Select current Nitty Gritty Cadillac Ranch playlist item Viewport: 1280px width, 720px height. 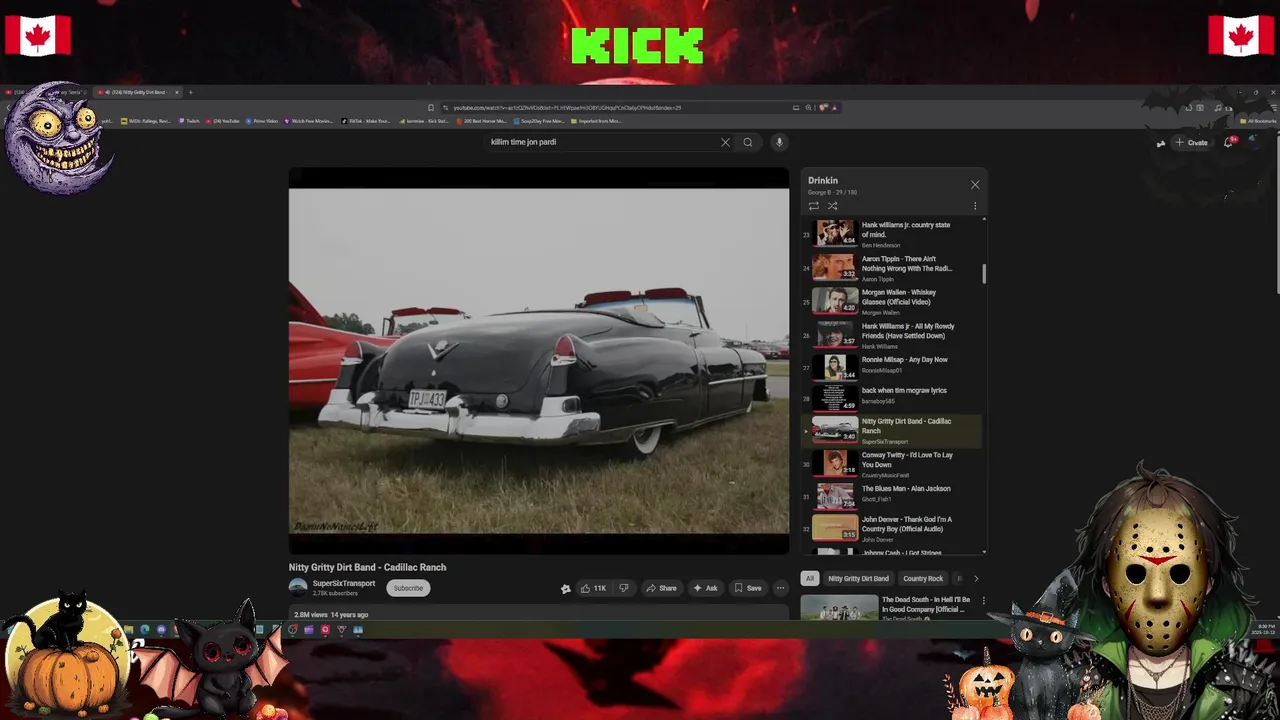(892, 431)
